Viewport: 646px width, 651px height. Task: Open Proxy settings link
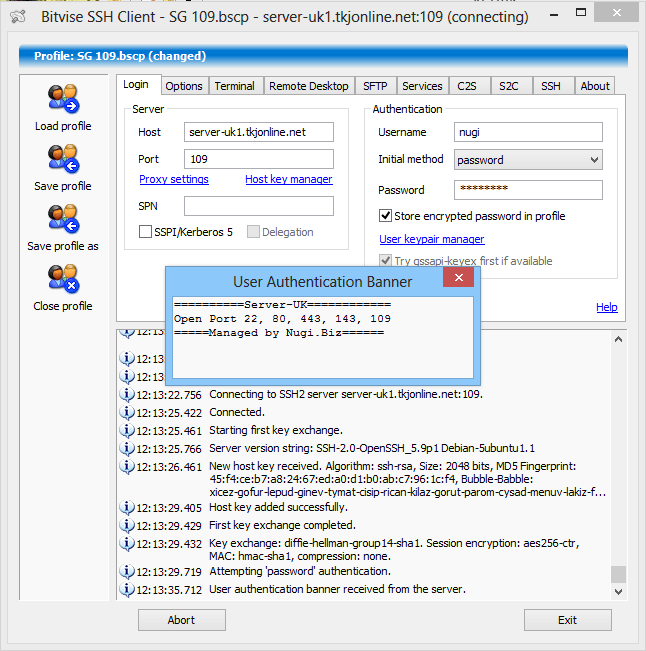pos(174,179)
